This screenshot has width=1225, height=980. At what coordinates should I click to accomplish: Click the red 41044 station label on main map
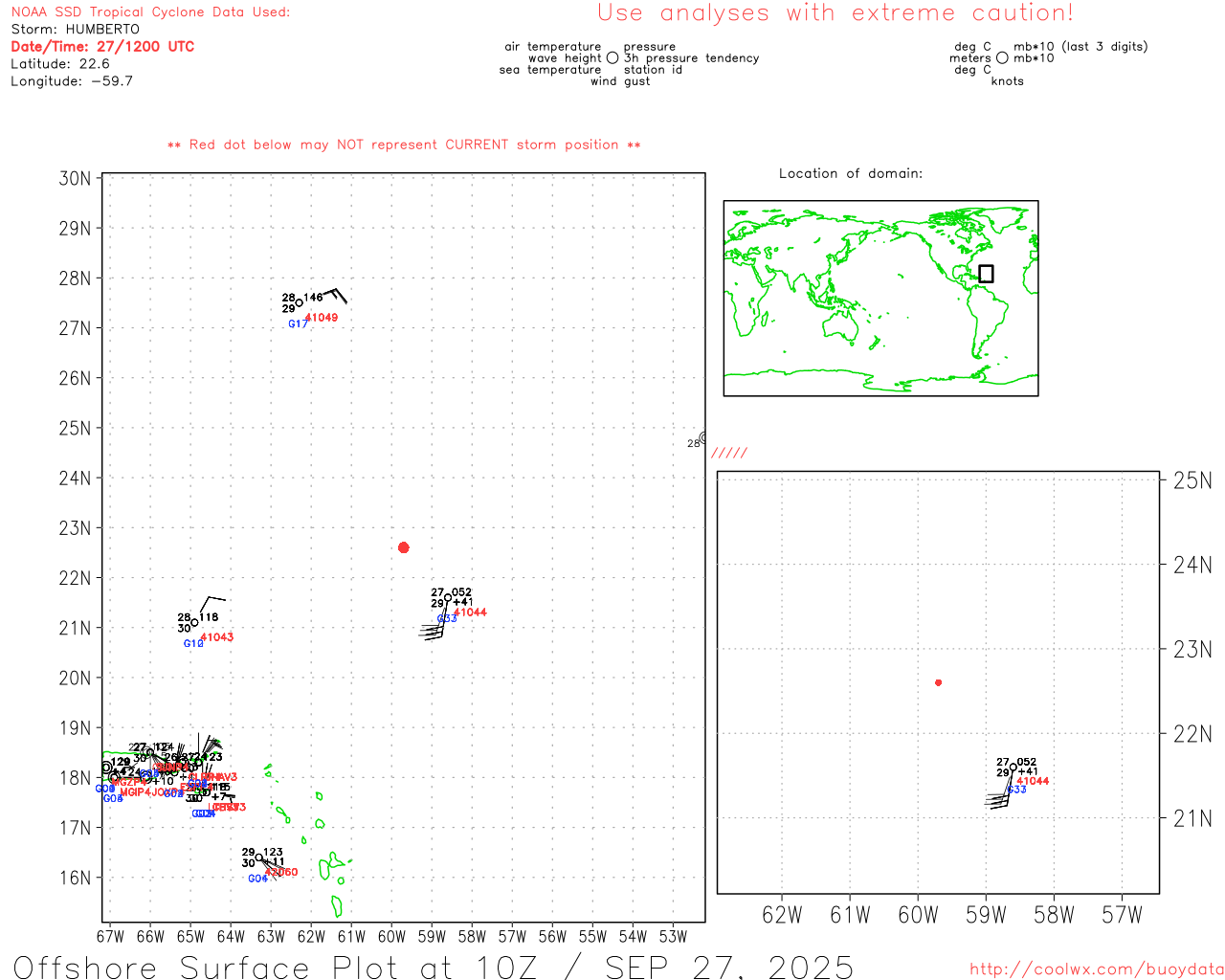click(470, 612)
